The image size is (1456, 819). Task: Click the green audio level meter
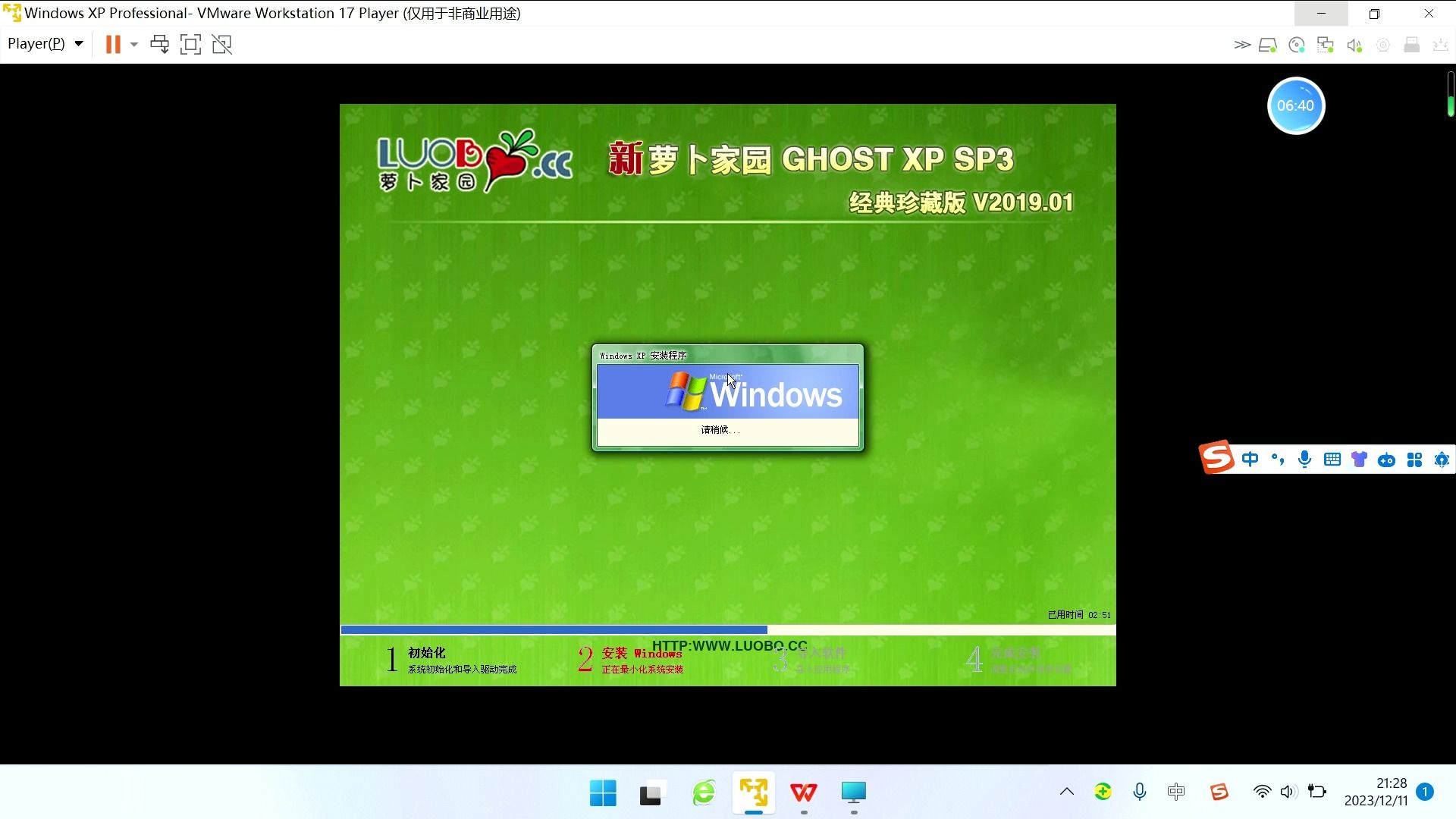(x=1450, y=94)
